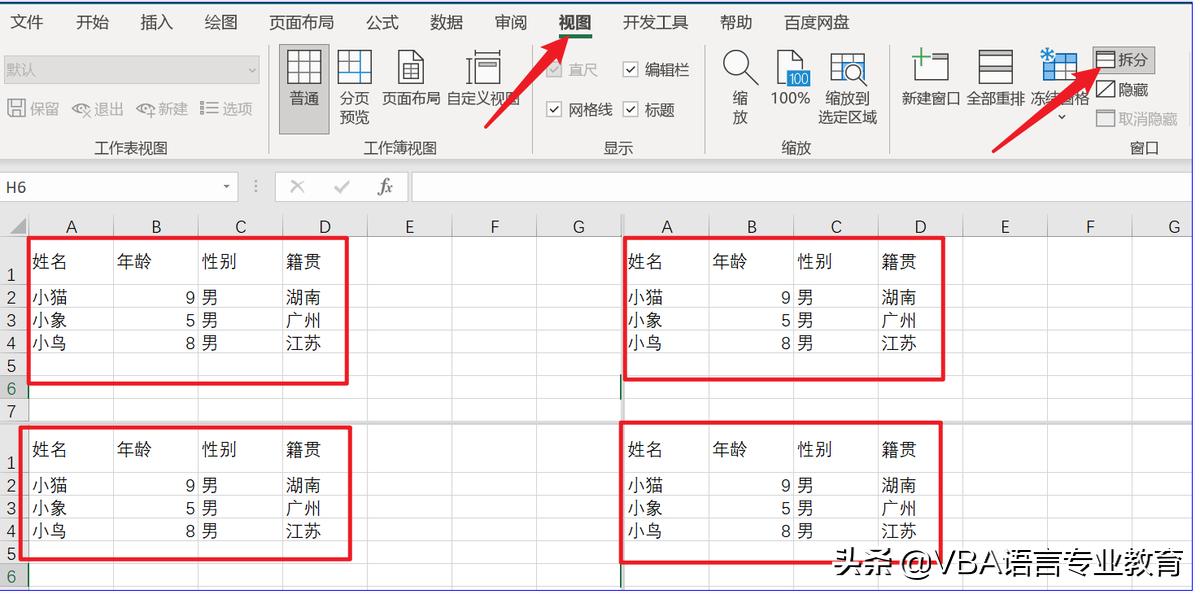This screenshot has width=1200, height=595.
Task: Open the Name Box dropdown showing H6
Action: click(x=228, y=186)
